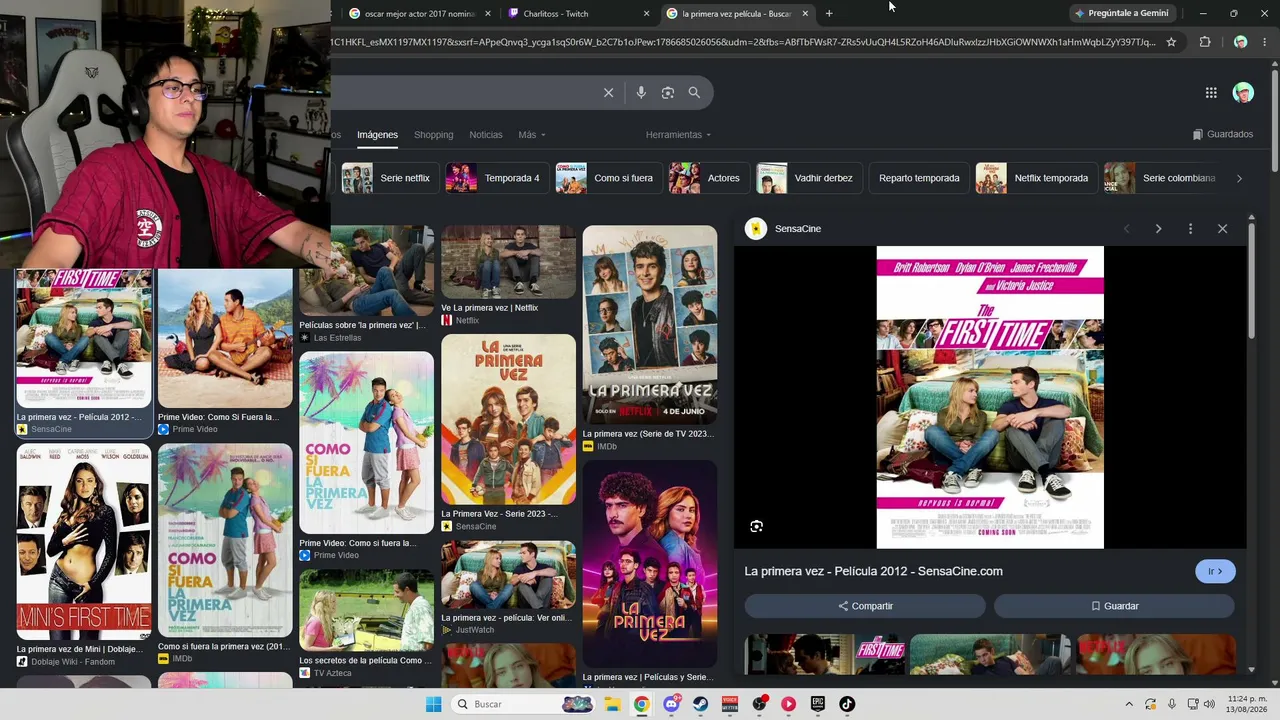Open the Herramientas tools dropdown
This screenshot has width=1280, height=720.
[x=679, y=135]
